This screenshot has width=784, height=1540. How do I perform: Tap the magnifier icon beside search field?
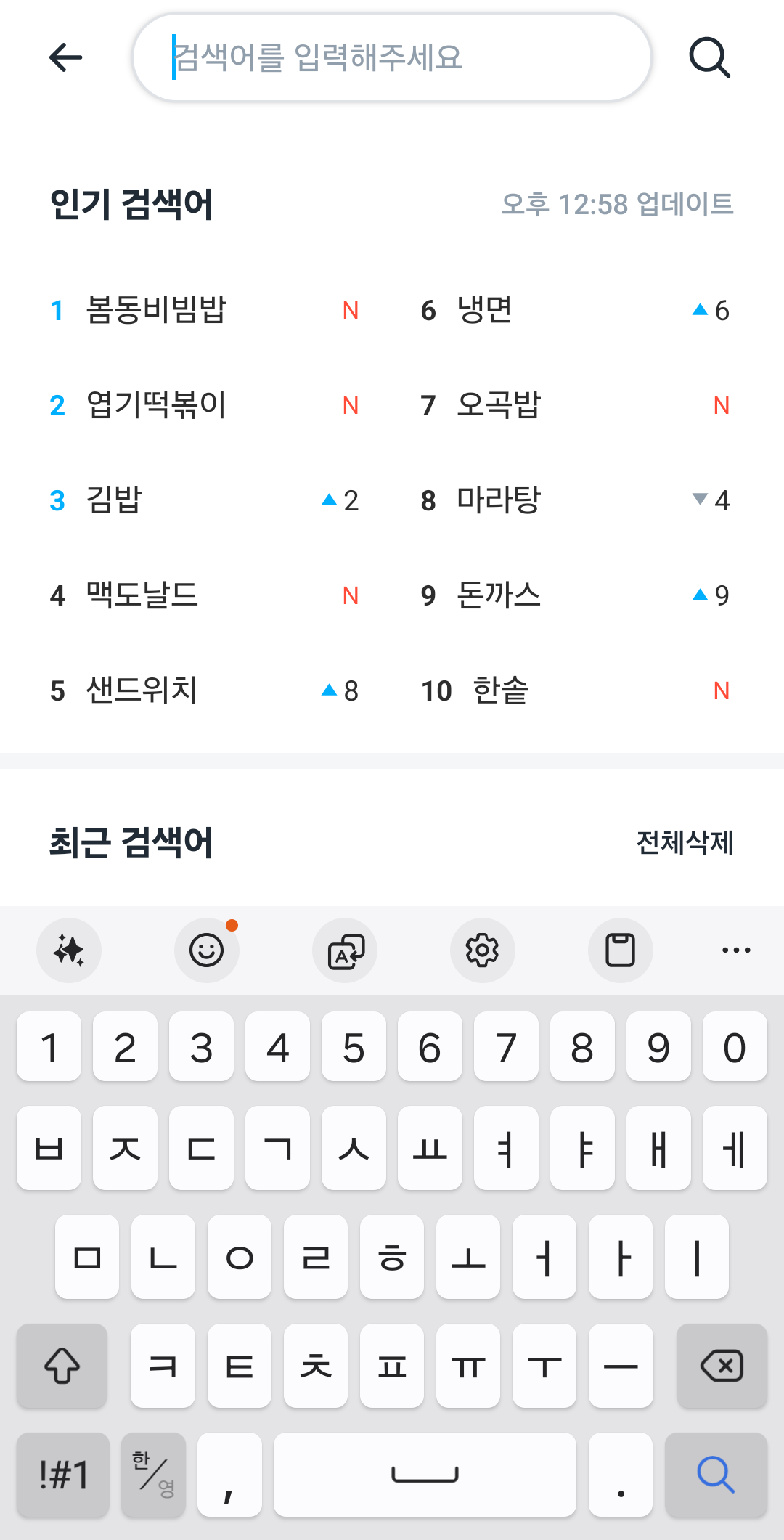[709, 57]
